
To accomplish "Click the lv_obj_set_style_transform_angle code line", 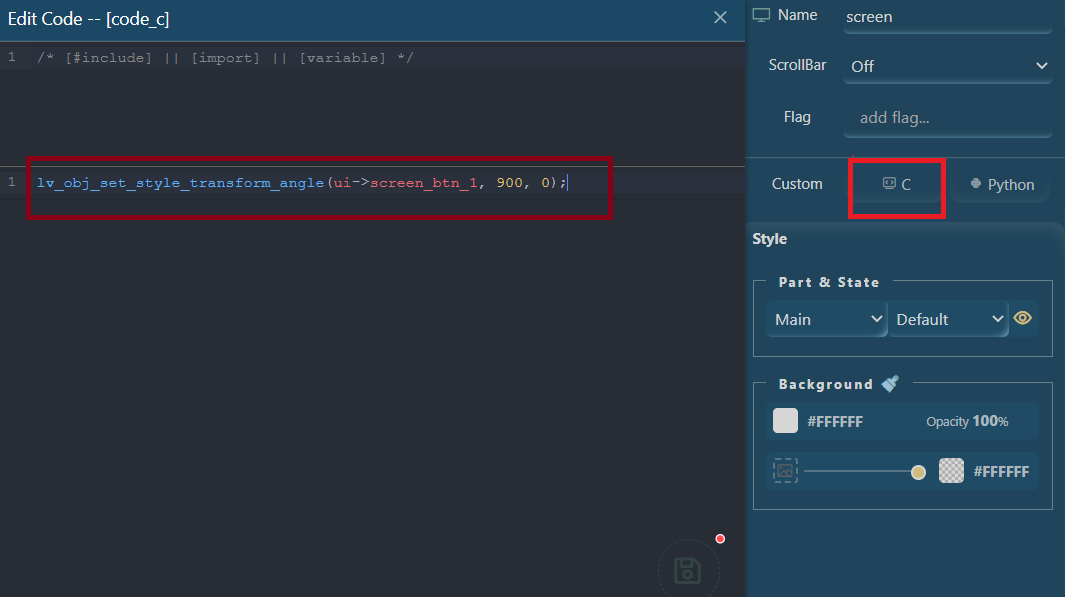I will coord(302,182).
